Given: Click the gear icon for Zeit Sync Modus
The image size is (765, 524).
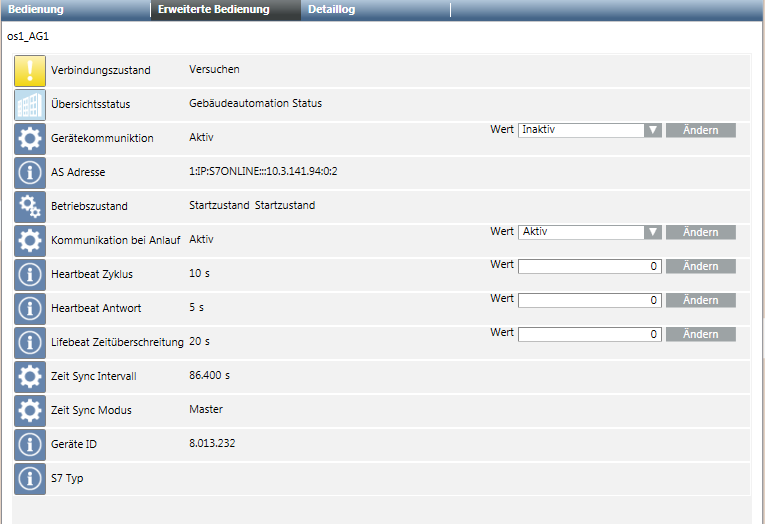Looking at the screenshot, I should tap(30, 410).
